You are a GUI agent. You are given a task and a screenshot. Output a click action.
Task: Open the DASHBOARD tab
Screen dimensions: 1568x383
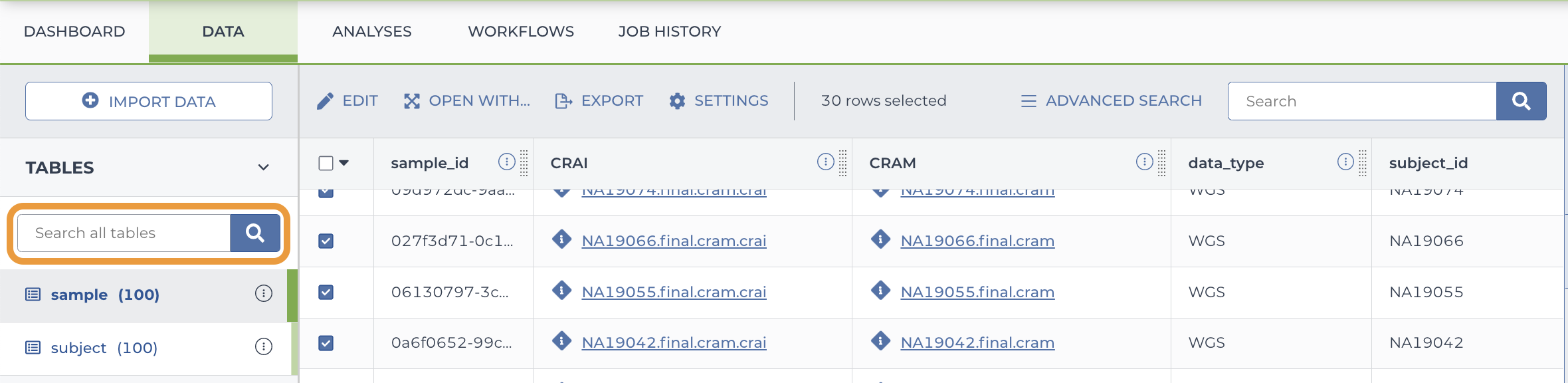click(74, 31)
